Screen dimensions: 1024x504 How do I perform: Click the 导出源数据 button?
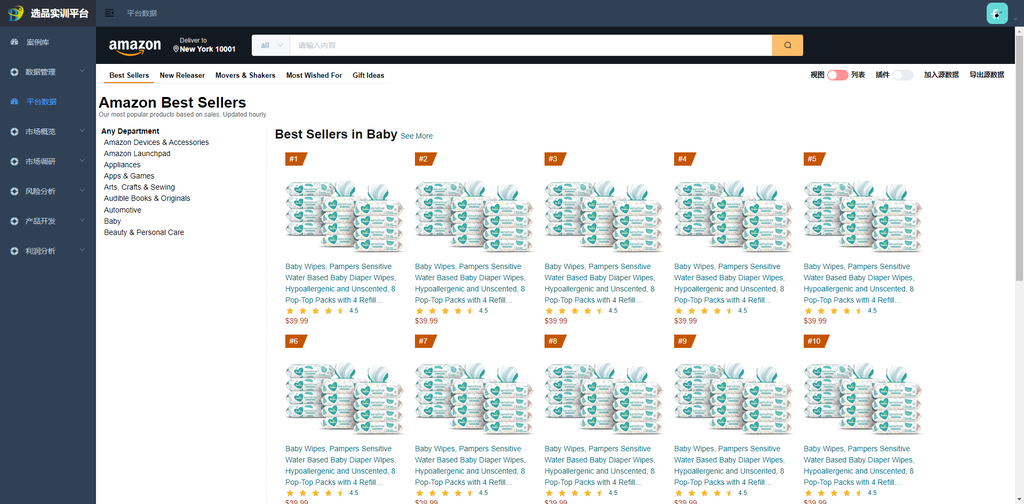987,75
